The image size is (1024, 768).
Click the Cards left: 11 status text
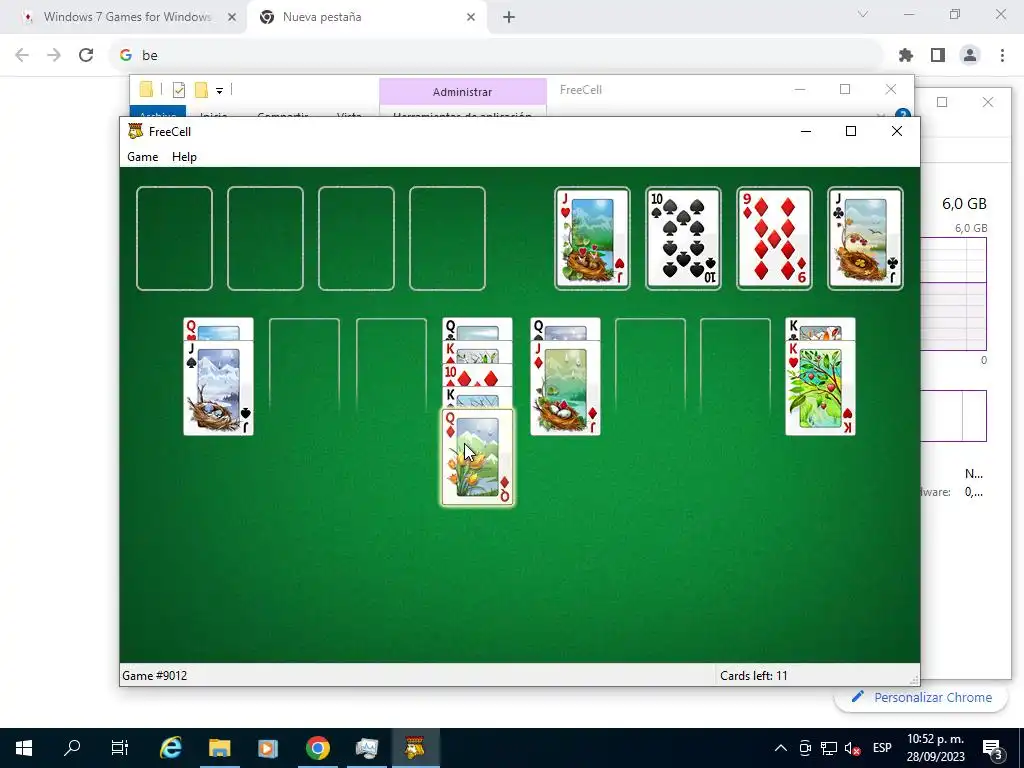(754, 675)
